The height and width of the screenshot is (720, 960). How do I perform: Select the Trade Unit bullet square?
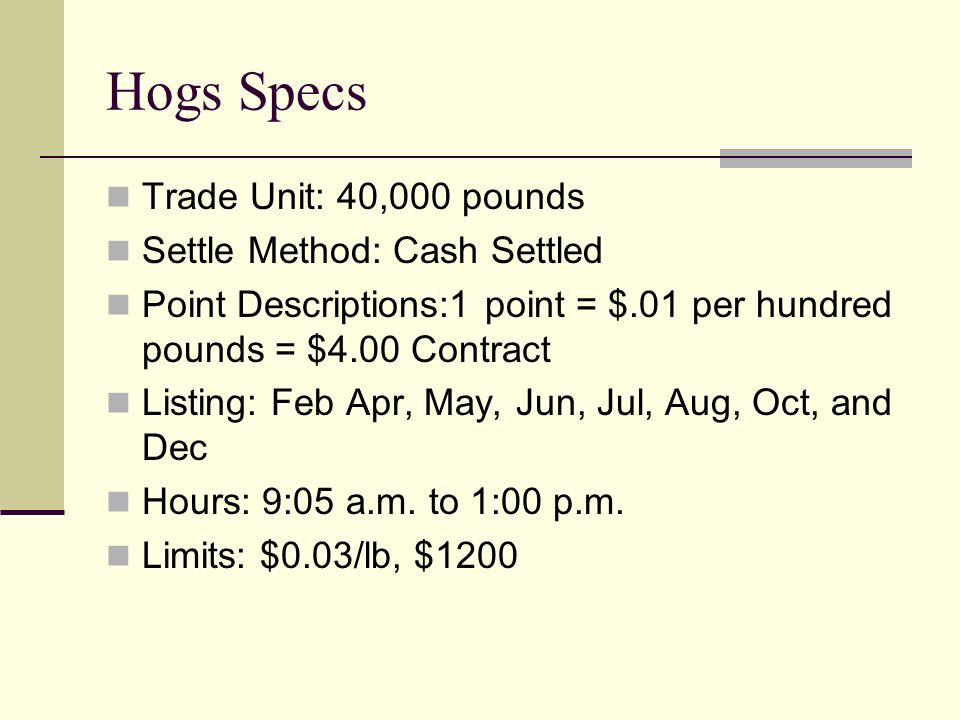(x=118, y=197)
